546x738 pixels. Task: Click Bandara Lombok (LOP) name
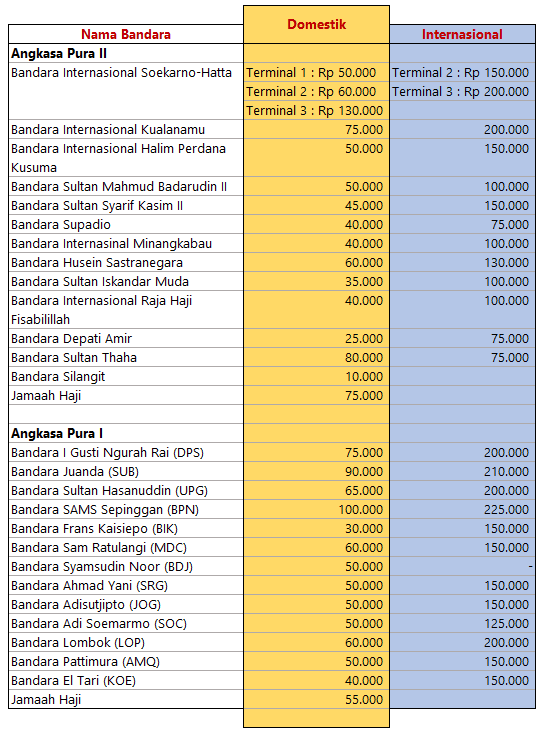[x=78, y=643]
